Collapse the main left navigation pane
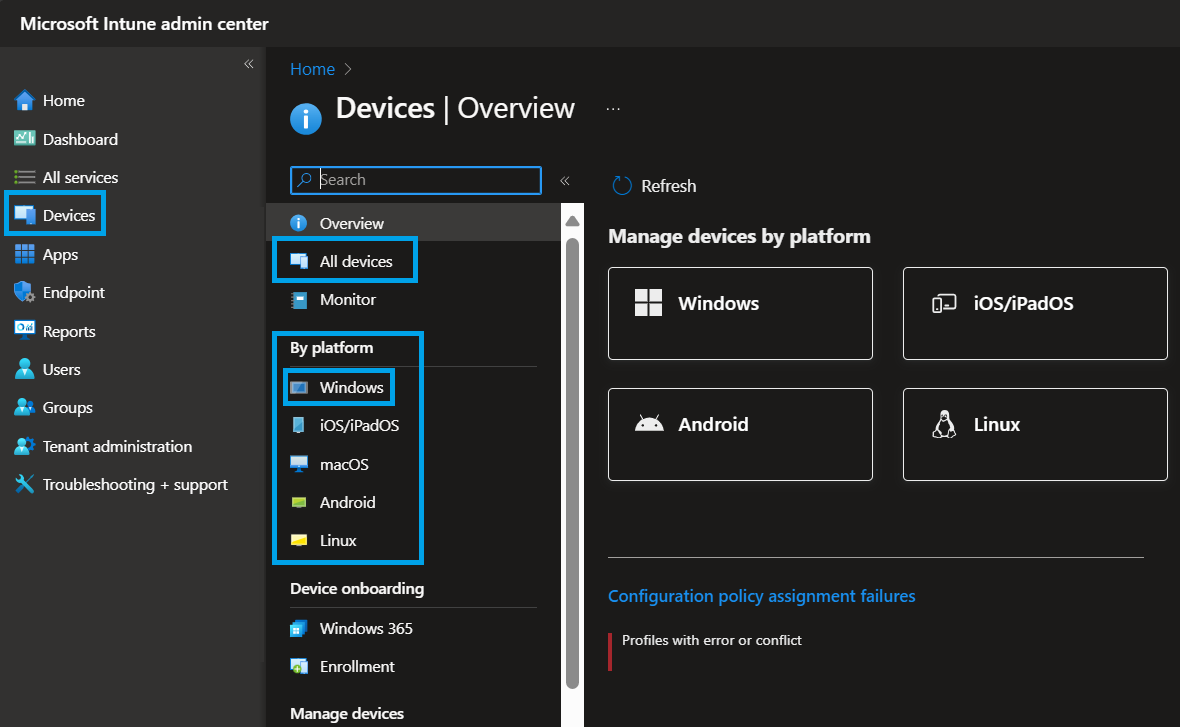 click(249, 64)
